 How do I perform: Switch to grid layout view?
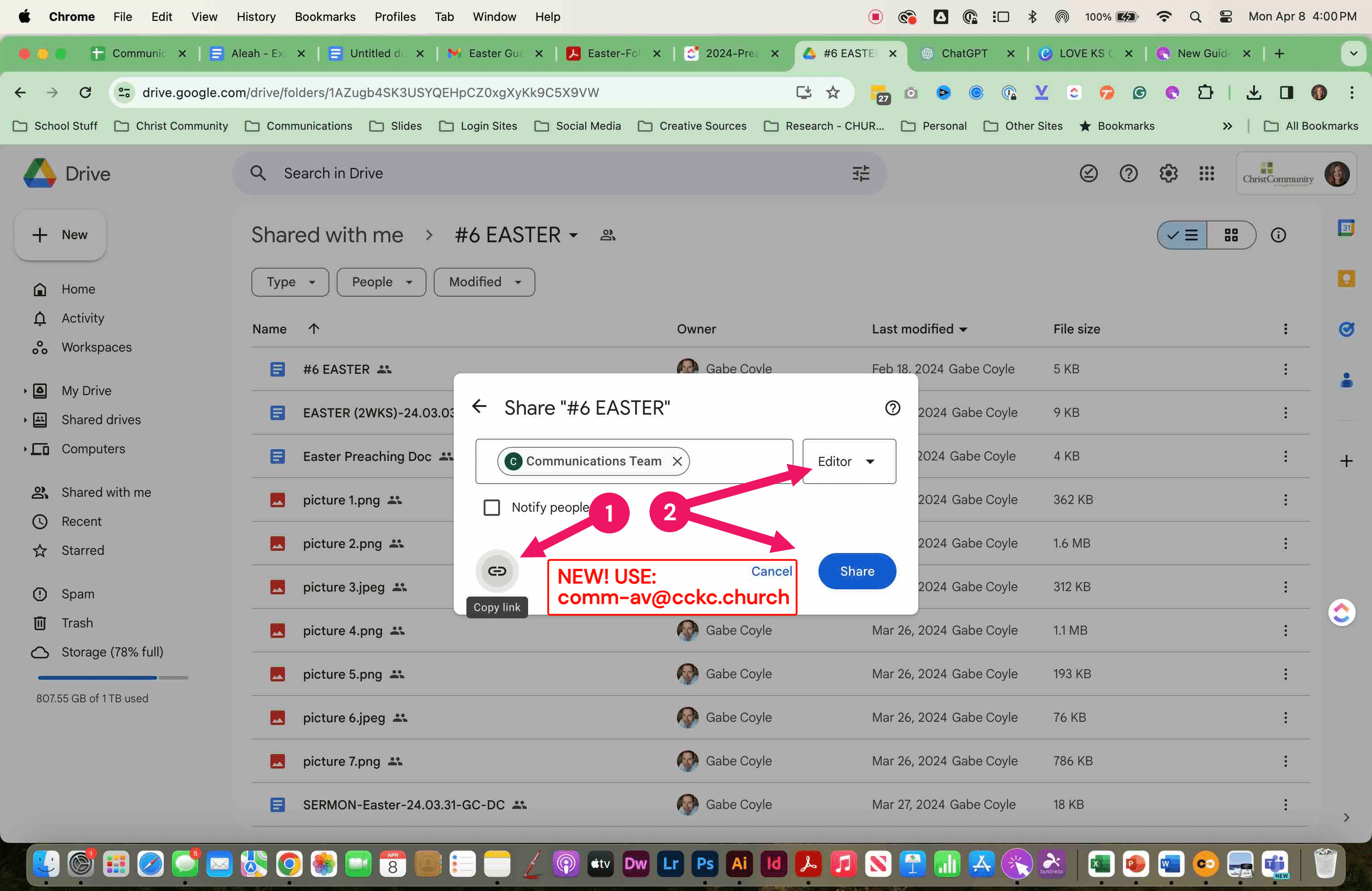pyautogui.click(x=1231, y=235)
